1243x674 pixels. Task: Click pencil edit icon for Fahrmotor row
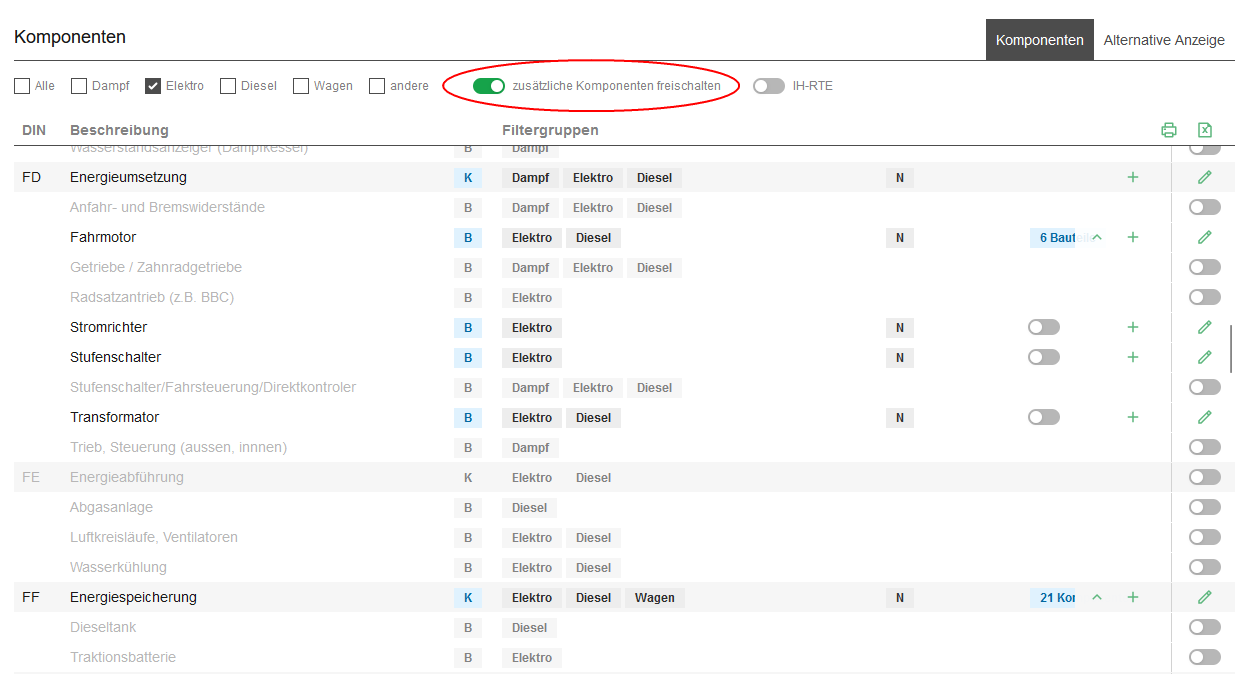[1204, 237]
